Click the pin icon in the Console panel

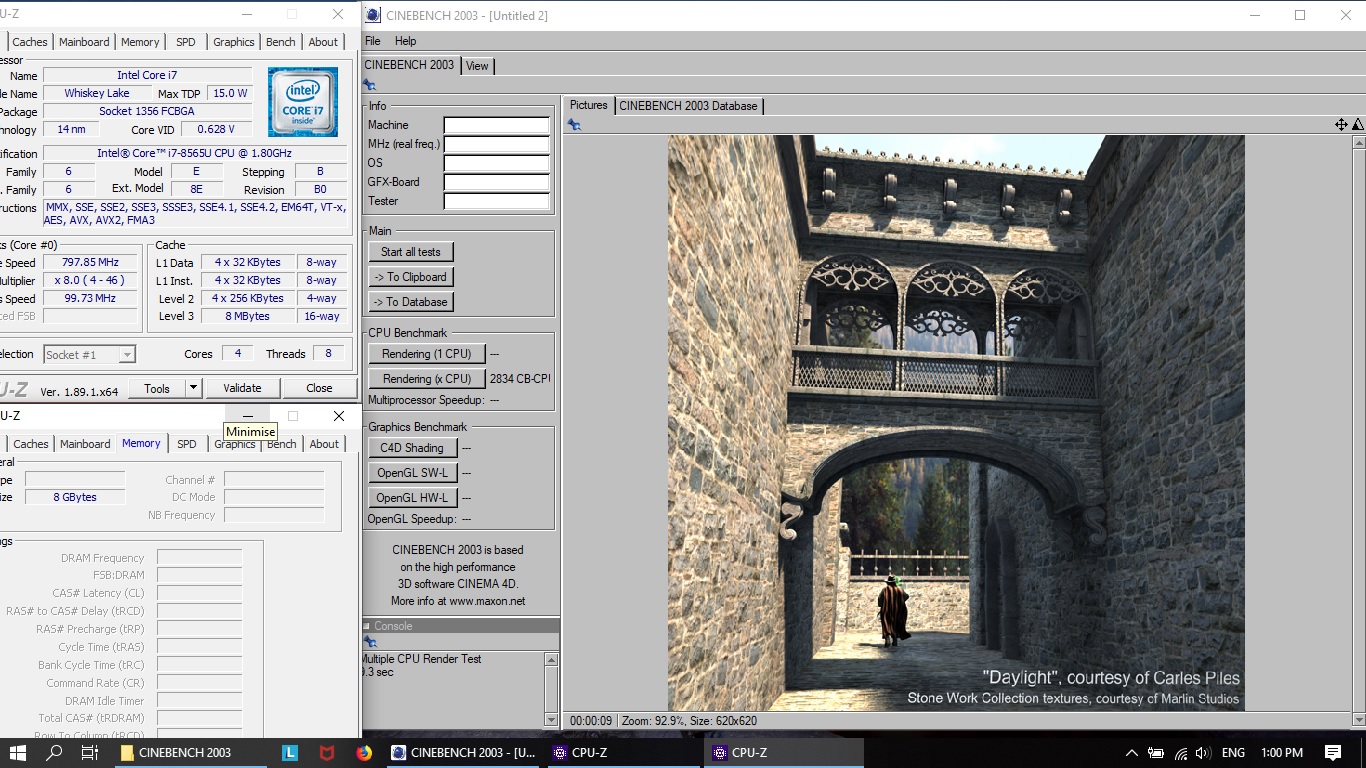pos(369,642)
